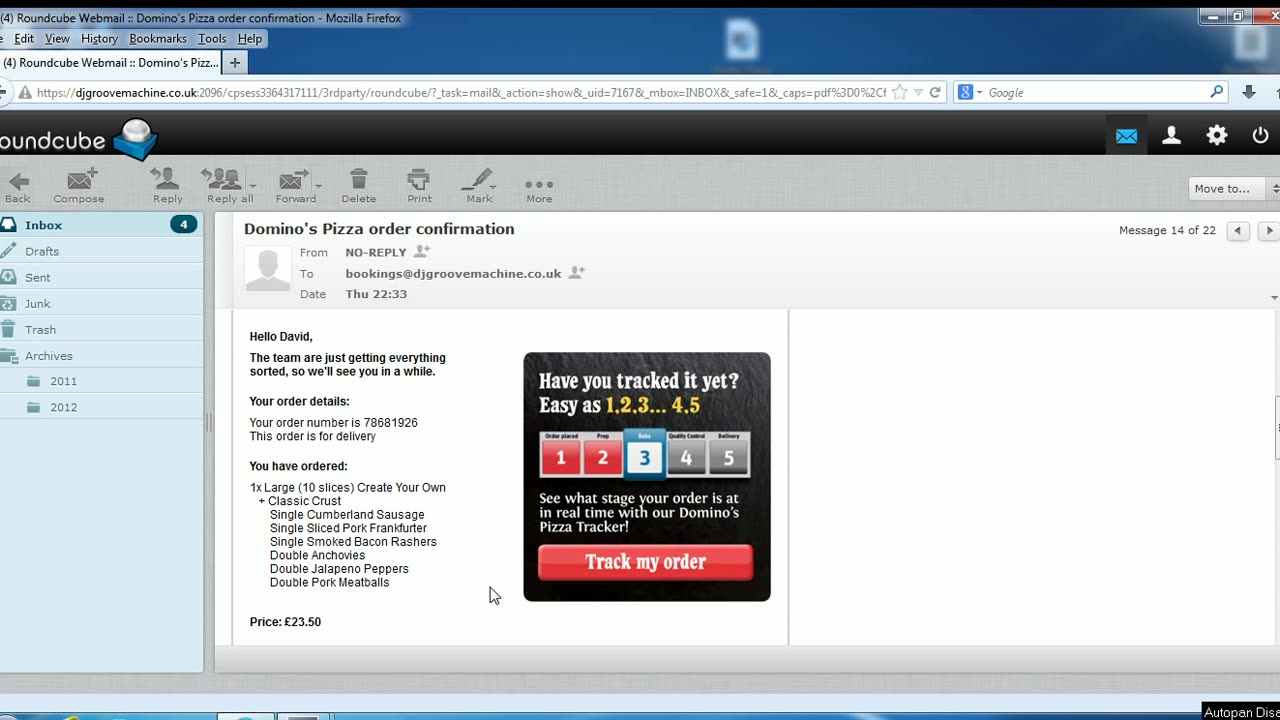Open the Archives folder

click(101, 355)
